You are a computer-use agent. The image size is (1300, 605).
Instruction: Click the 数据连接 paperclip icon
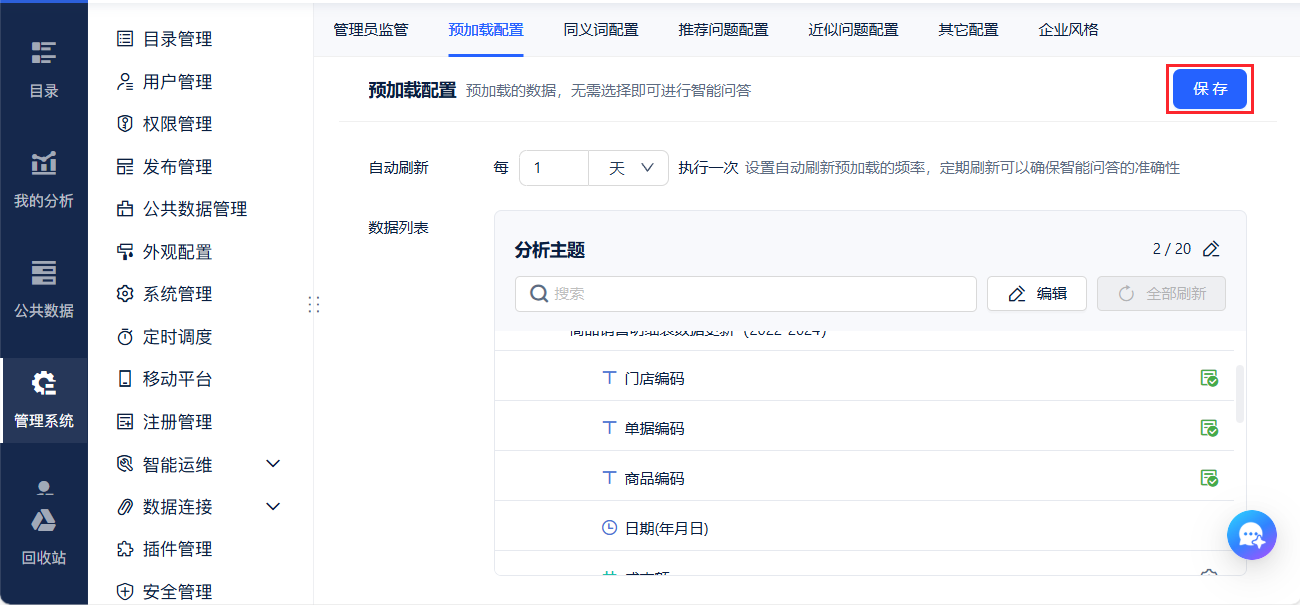[x=125, y=507]
